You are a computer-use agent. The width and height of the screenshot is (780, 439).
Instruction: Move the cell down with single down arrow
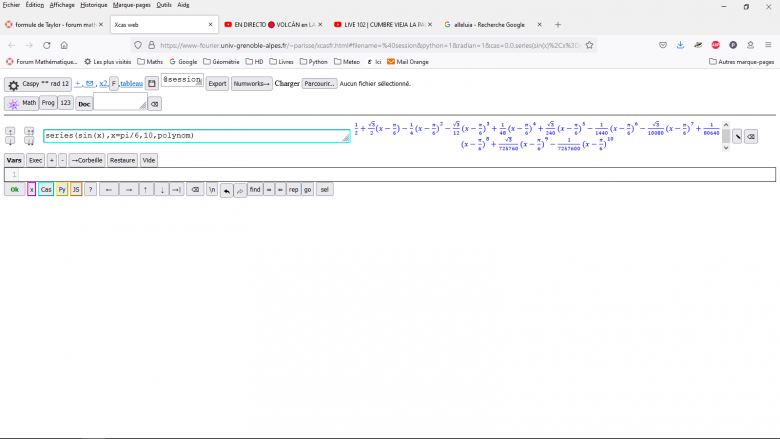(x=10, y=141)
